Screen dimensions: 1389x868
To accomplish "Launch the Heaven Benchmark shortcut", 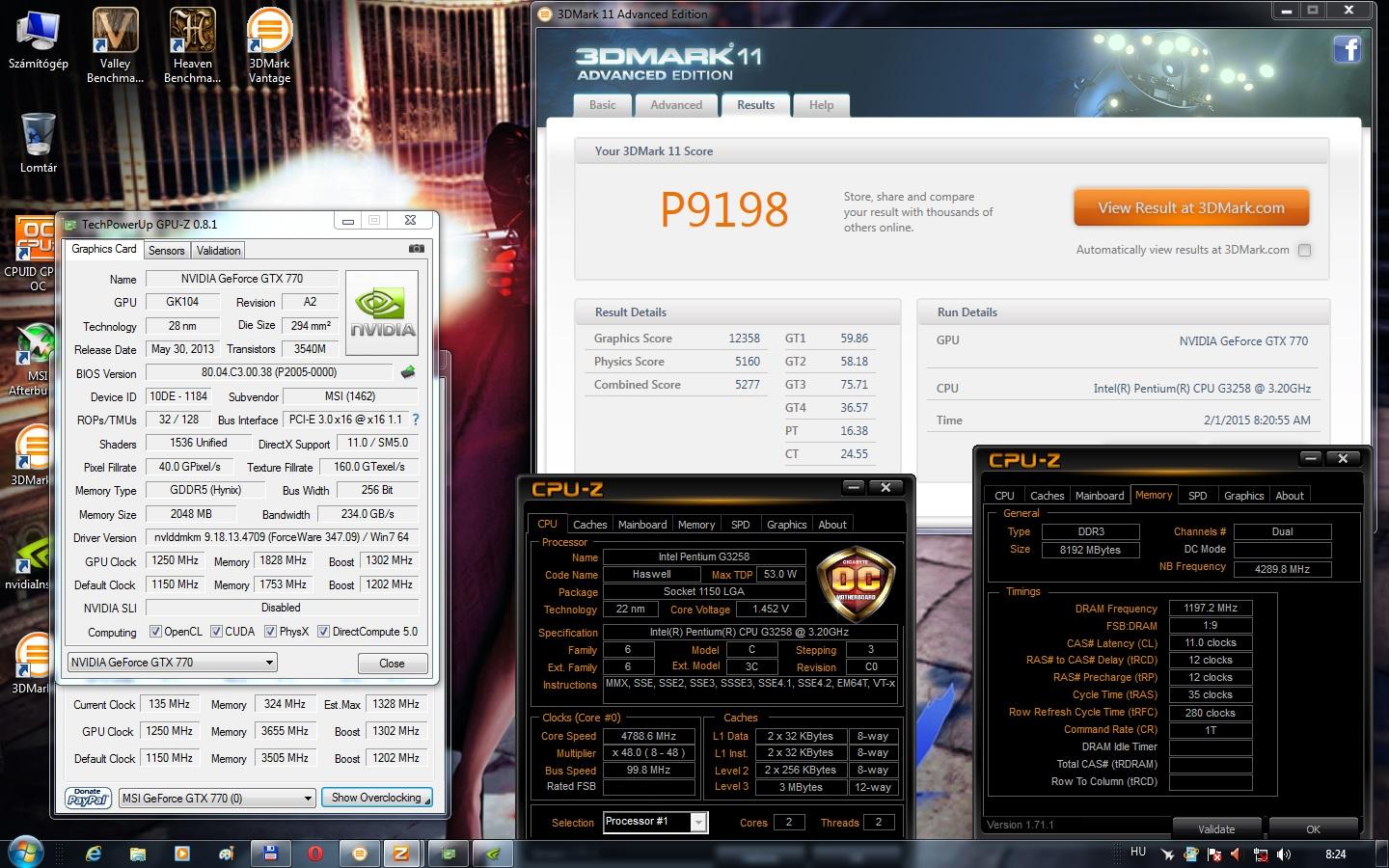I will point(193,45).
